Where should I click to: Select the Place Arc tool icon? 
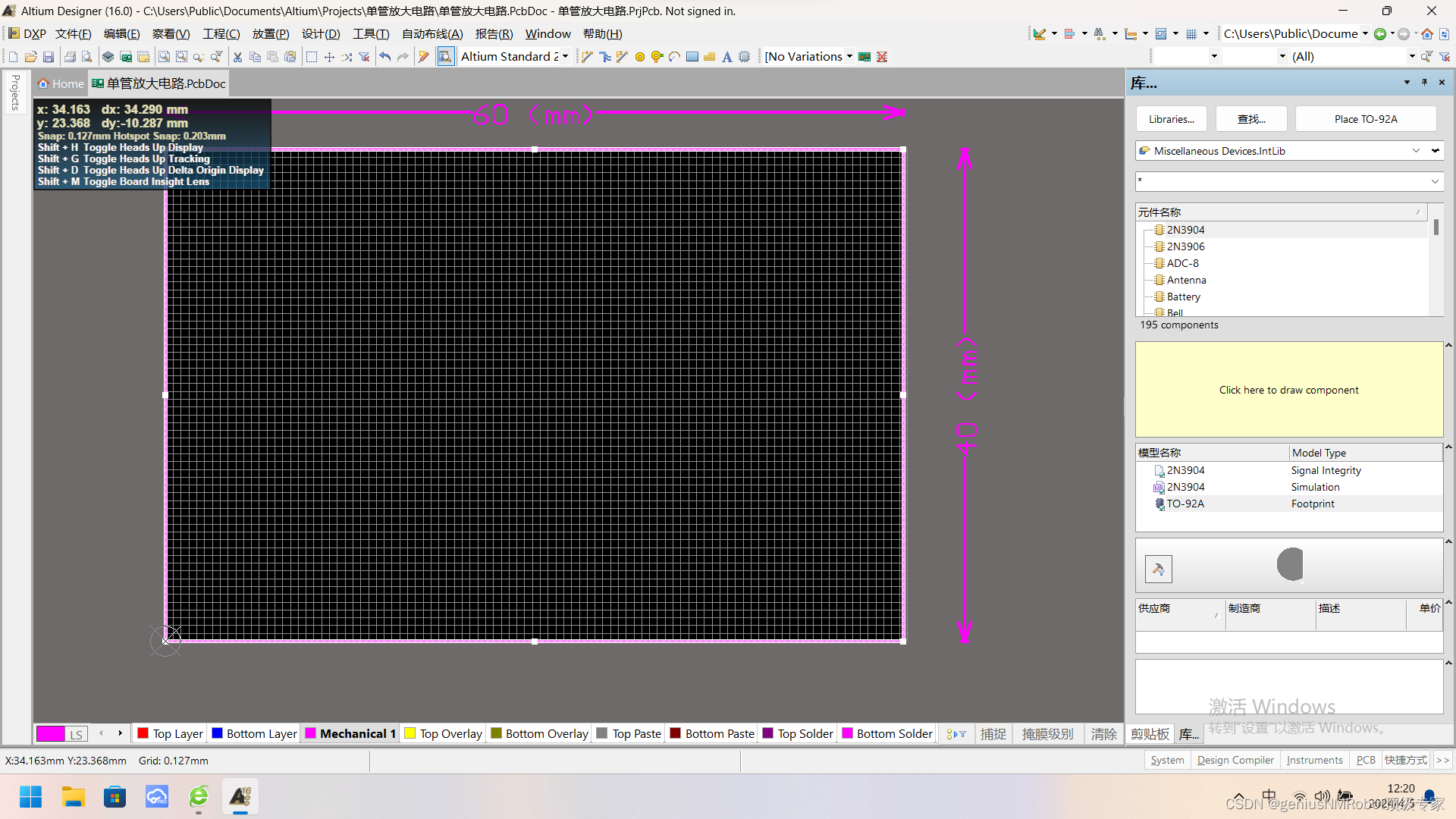[674, 57]
